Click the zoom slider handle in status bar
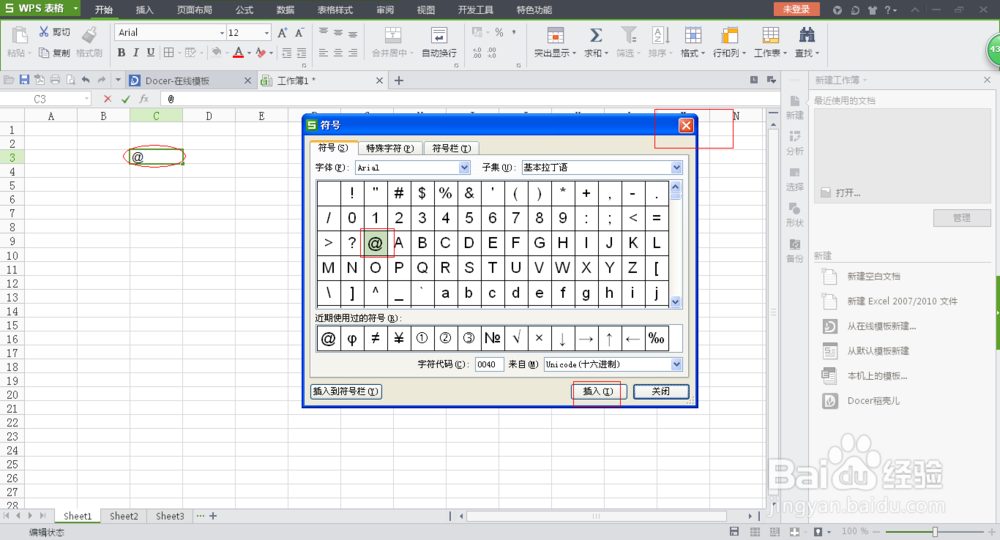 pyautogui.click(x=935, y=532)
